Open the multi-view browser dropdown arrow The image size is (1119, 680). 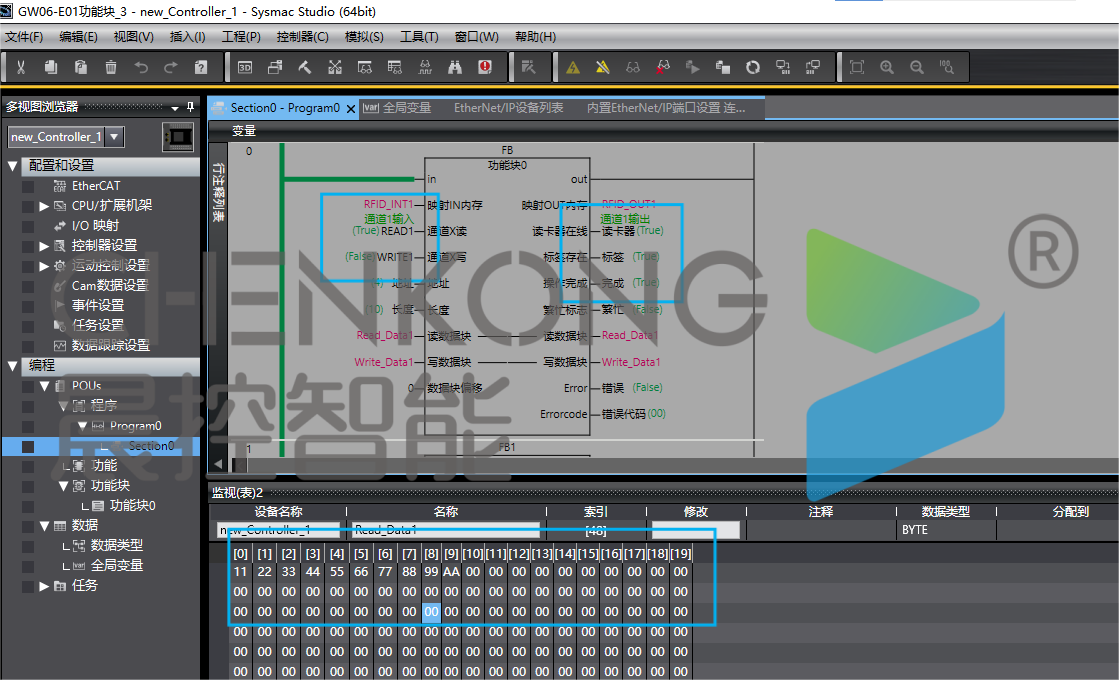pyautogui.click(x=175, y=108)
